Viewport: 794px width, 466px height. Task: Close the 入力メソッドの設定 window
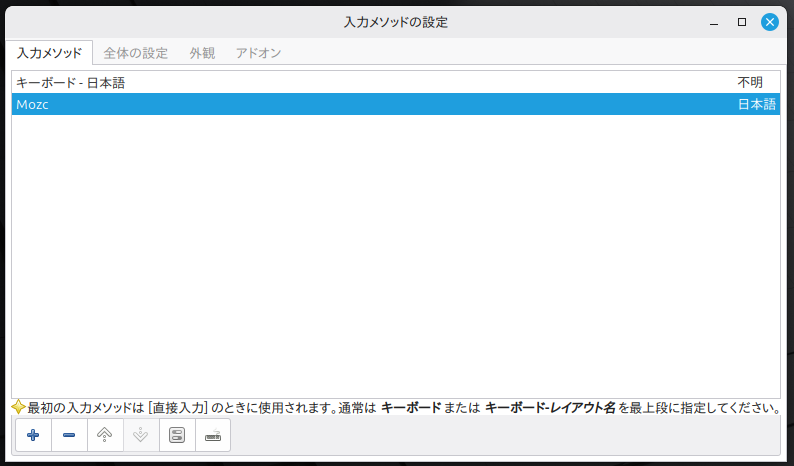770,22
